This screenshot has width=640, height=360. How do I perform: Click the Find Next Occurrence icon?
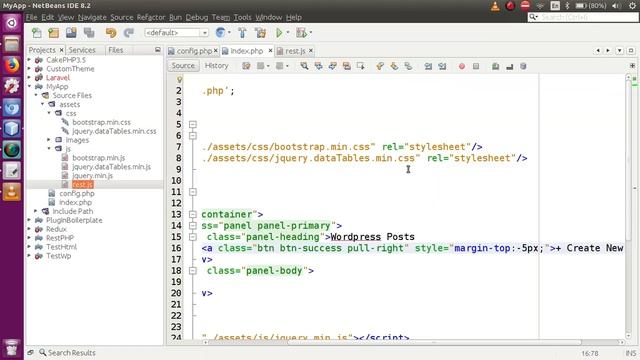(333, 66)
